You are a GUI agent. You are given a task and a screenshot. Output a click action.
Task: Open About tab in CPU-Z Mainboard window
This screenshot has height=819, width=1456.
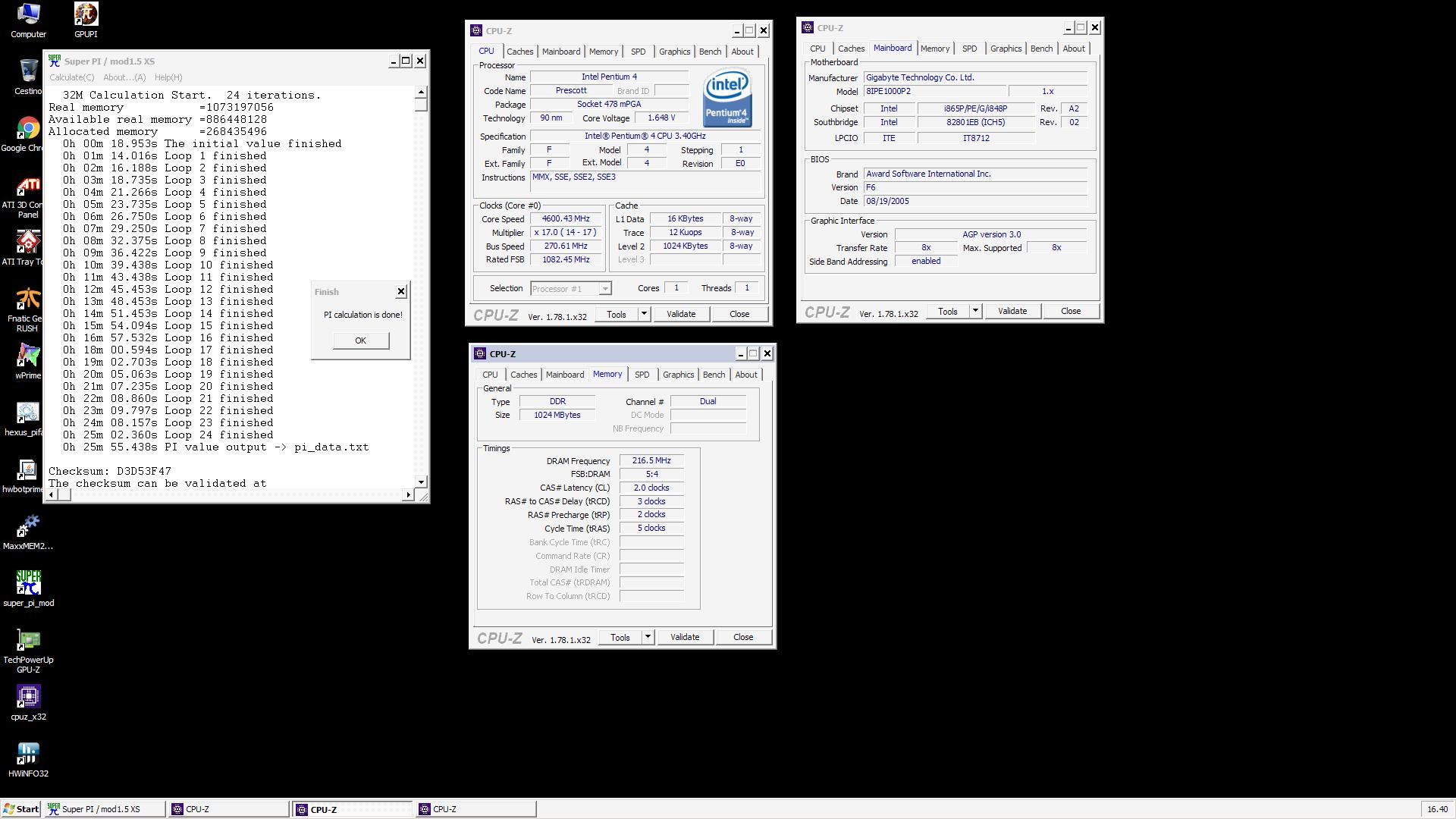(x=1074, y=49)
